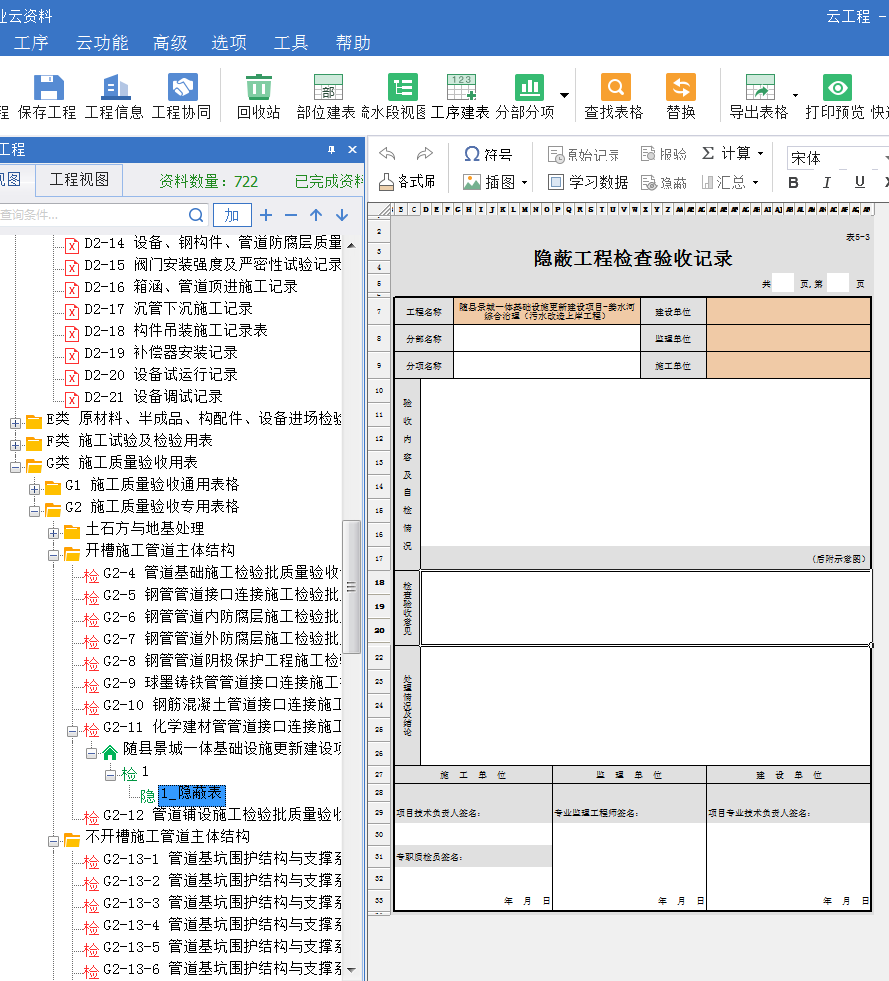Click the 加 button beside search
Screen dimensions: 889x981
pos(231,215)
